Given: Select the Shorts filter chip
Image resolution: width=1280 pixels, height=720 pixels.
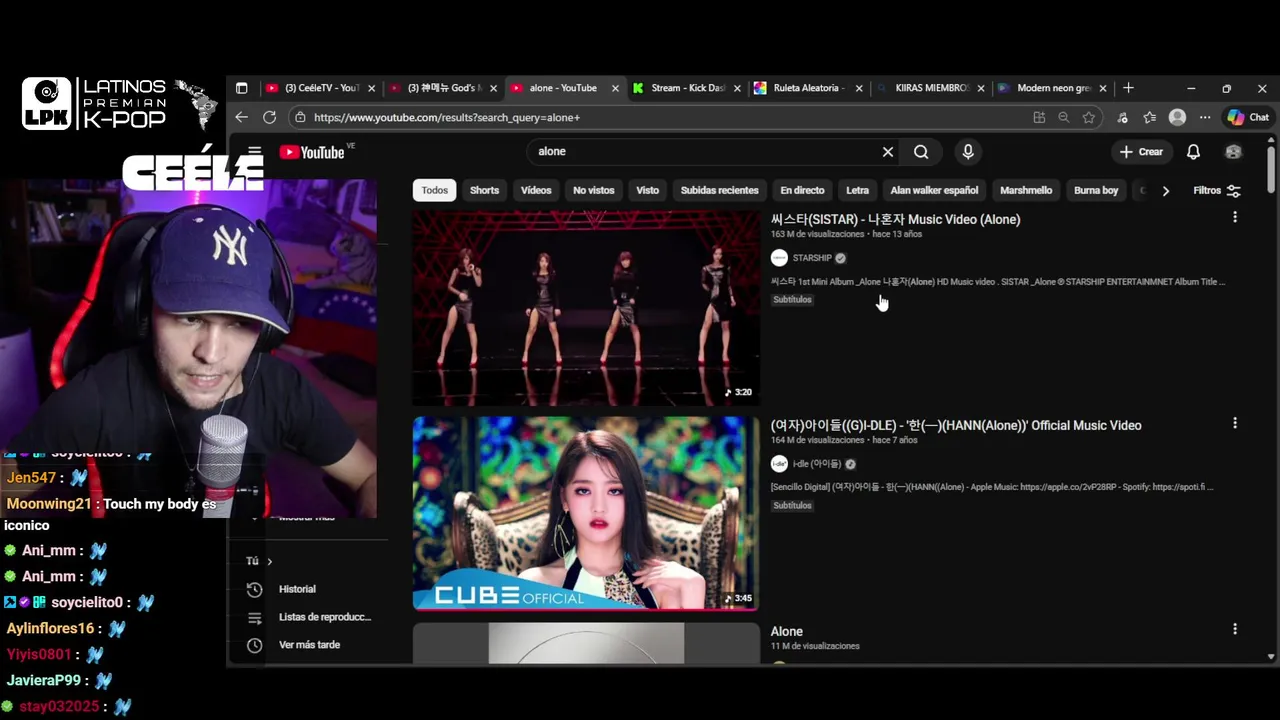Looking at the screenshot, I should point(484,190).
